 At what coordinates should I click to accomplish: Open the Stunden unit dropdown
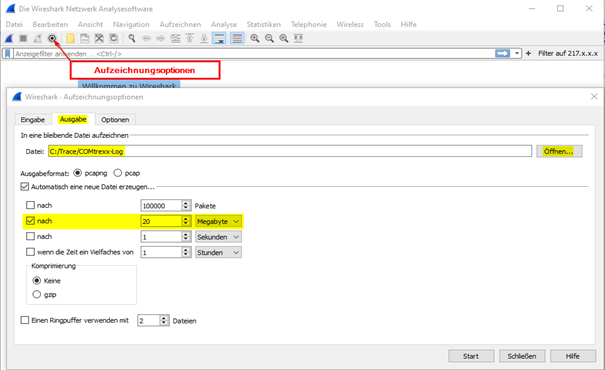218,252
